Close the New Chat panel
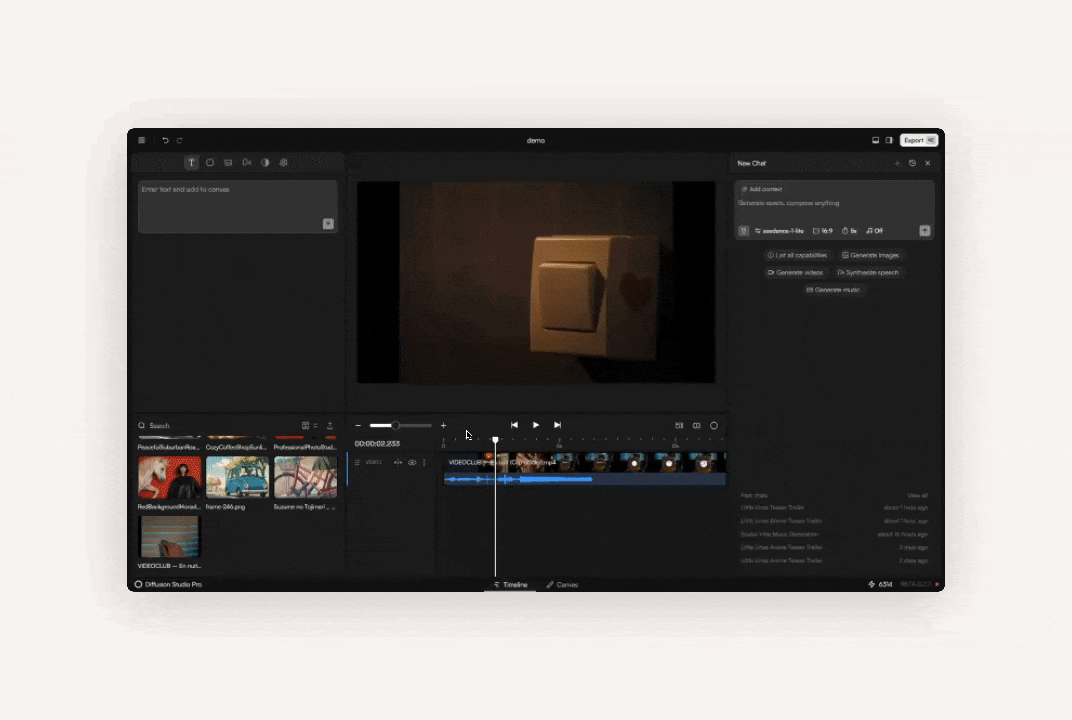The height and width of the screenshot is (720, 1072). point(928,163)
